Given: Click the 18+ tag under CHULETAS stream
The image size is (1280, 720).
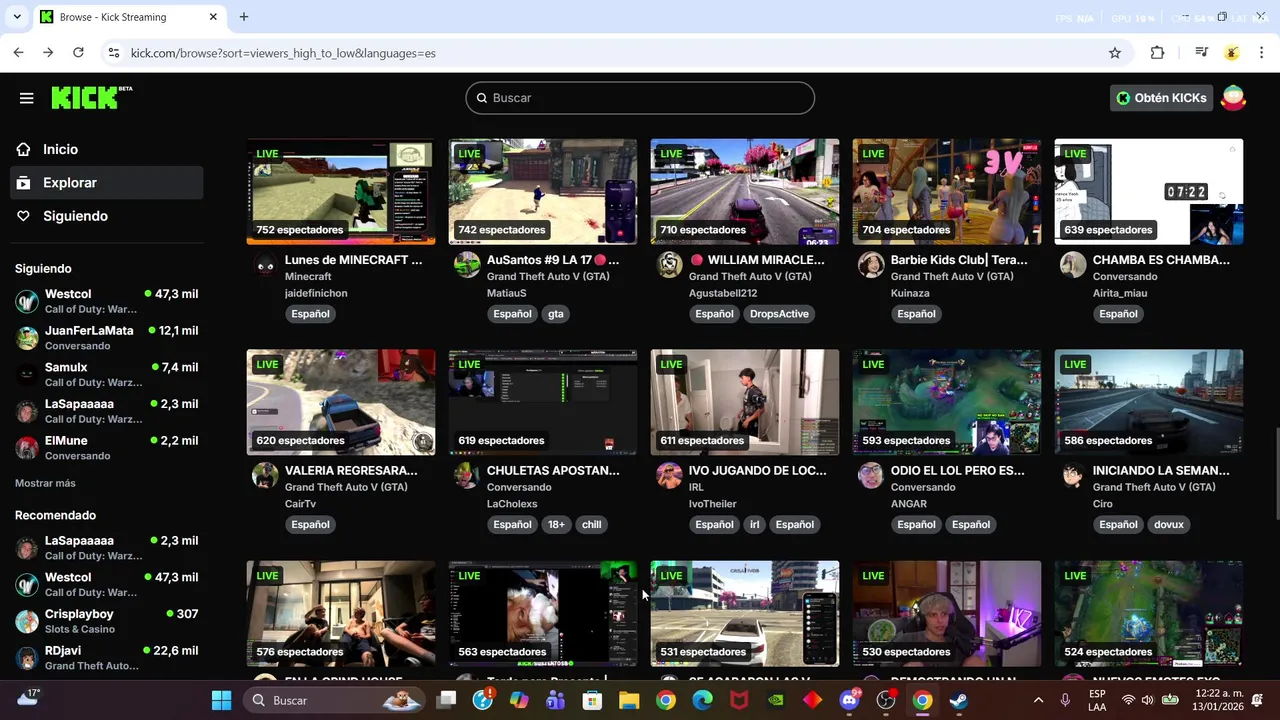Looking at the screenshot, I should pyautogui.click(x=556, y=524).
